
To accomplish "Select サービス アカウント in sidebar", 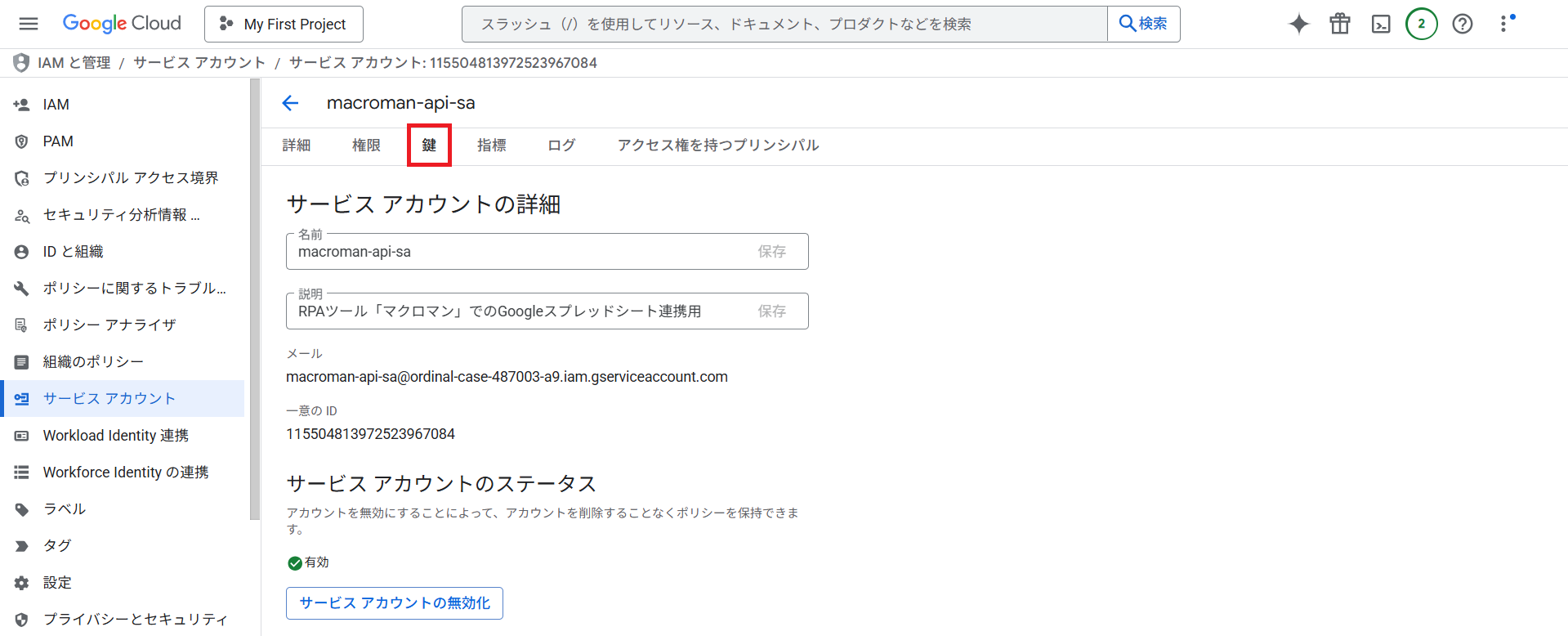I will tap(123, 399).
